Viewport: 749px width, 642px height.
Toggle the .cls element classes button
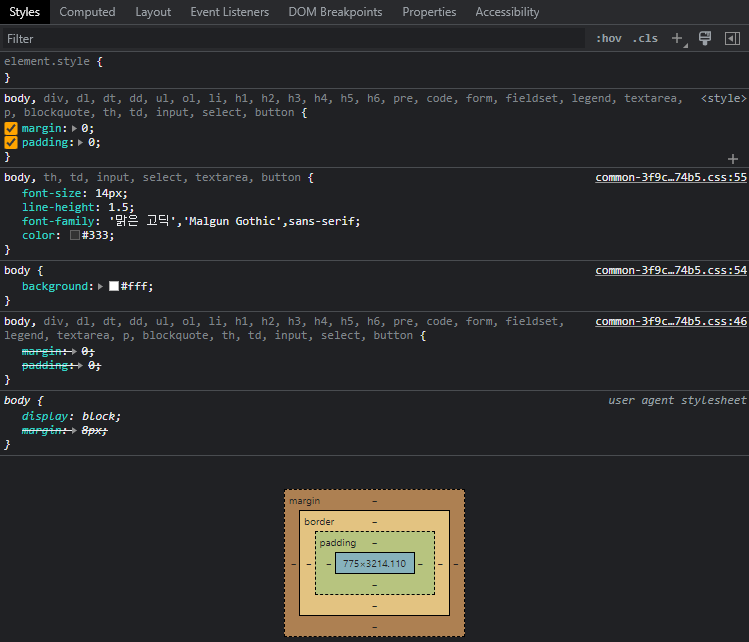645,38
